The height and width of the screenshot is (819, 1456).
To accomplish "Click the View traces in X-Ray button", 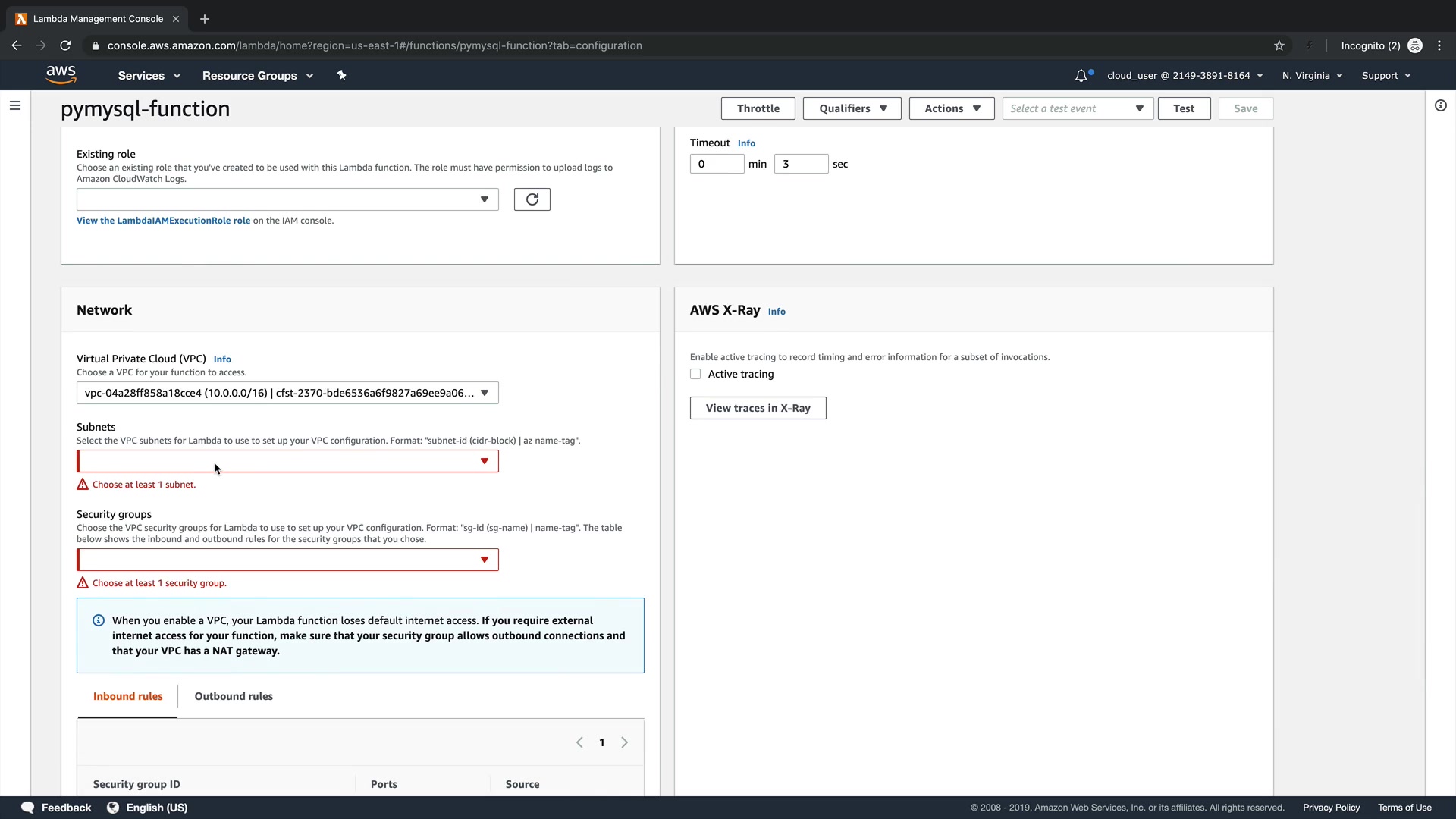I will (758, 408).
